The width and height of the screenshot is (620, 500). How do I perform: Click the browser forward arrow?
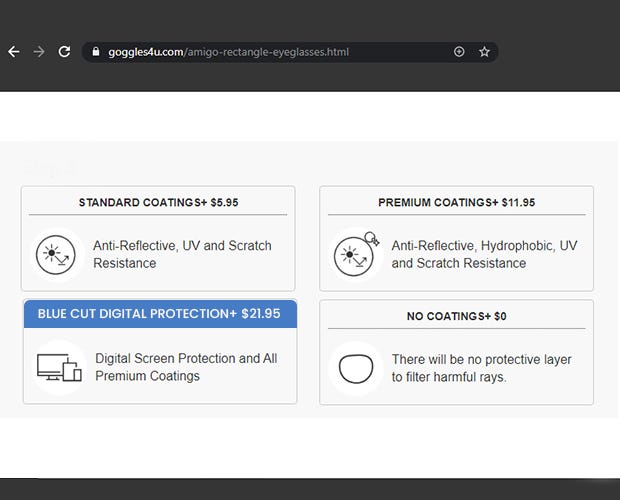coord(39,52)
